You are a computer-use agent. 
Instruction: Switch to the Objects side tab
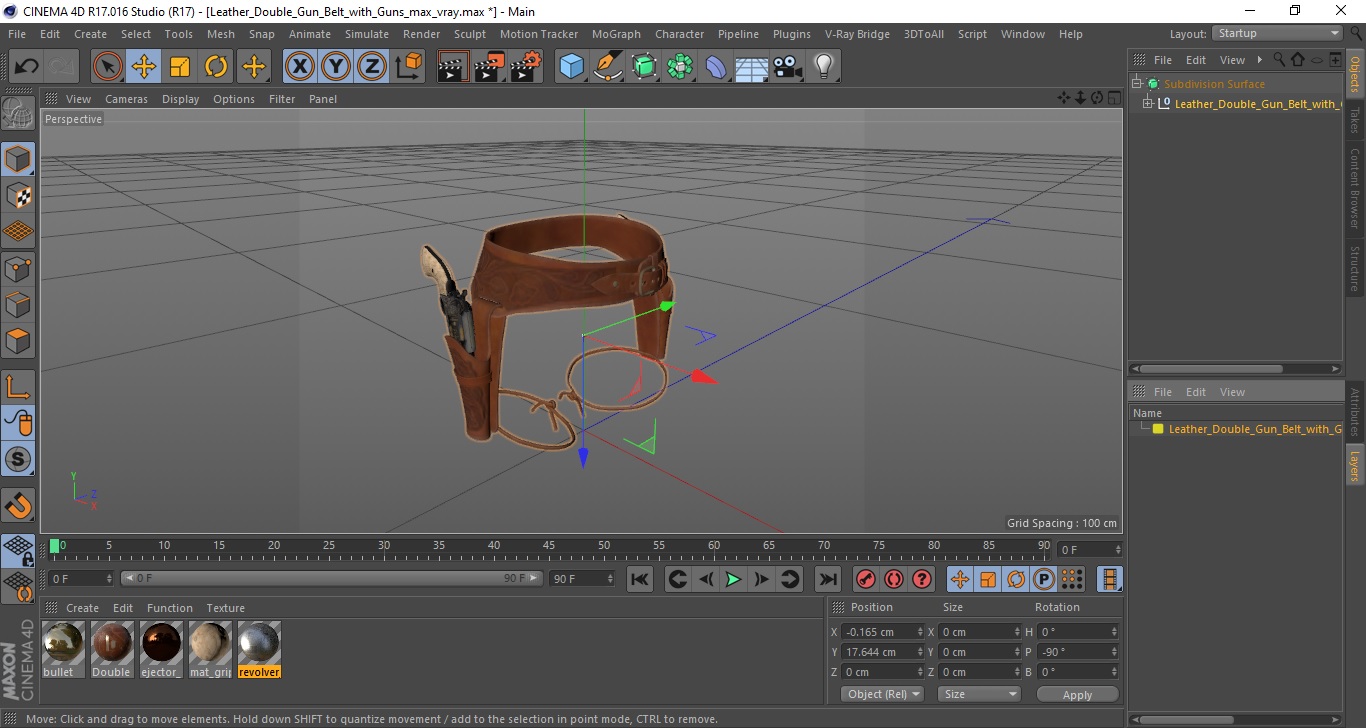1354,73
